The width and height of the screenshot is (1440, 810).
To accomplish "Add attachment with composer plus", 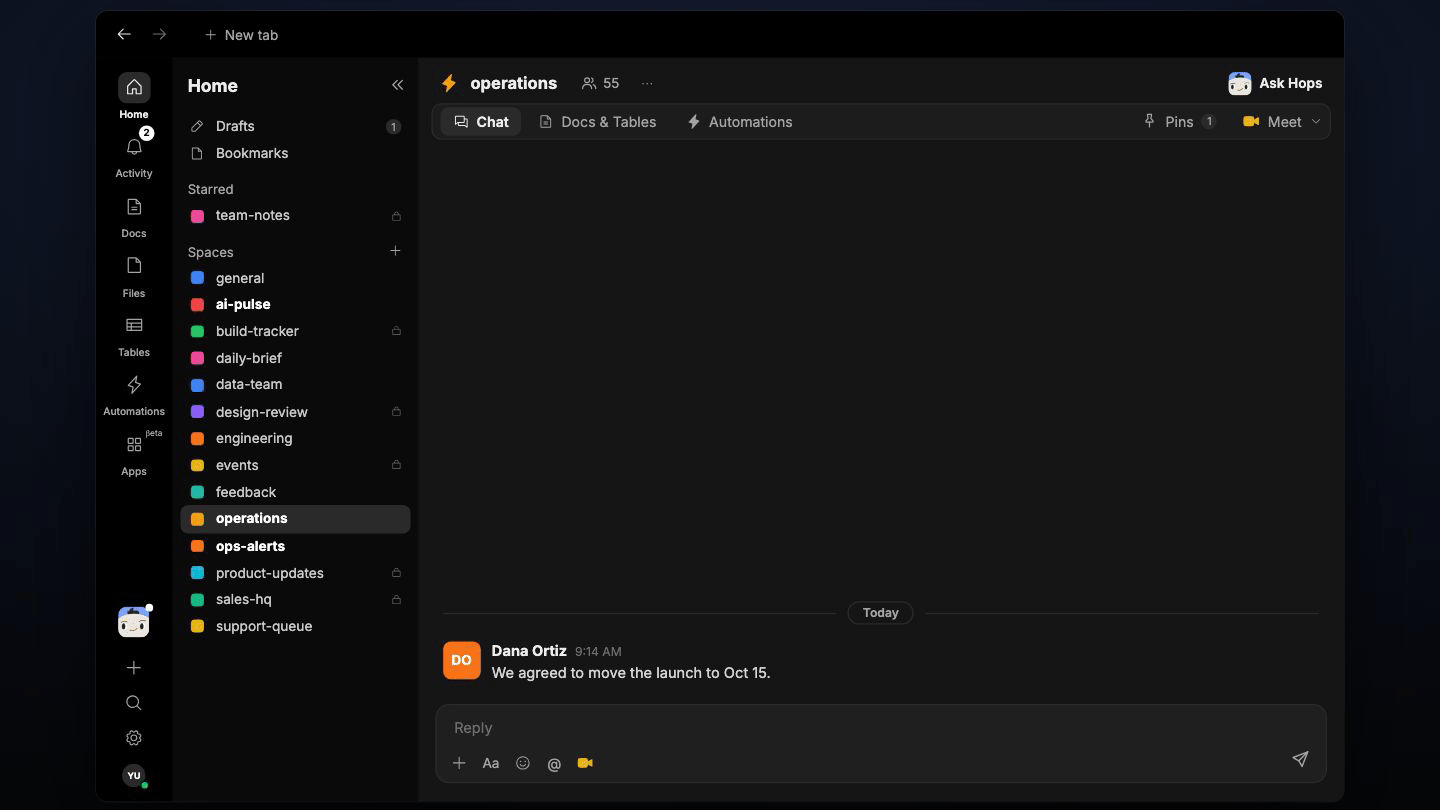I will pos(459,763).
